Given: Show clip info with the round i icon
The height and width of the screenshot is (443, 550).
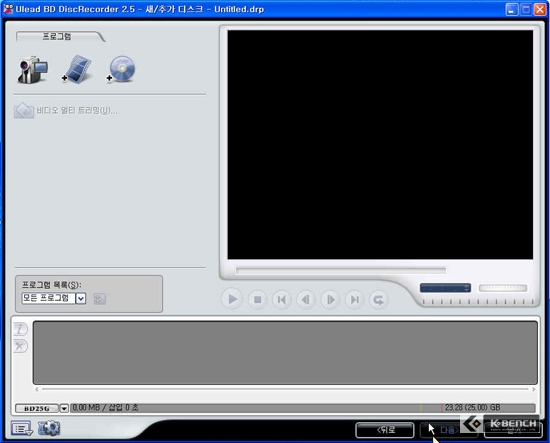Looking at the screenshot, I should (20, 329).
